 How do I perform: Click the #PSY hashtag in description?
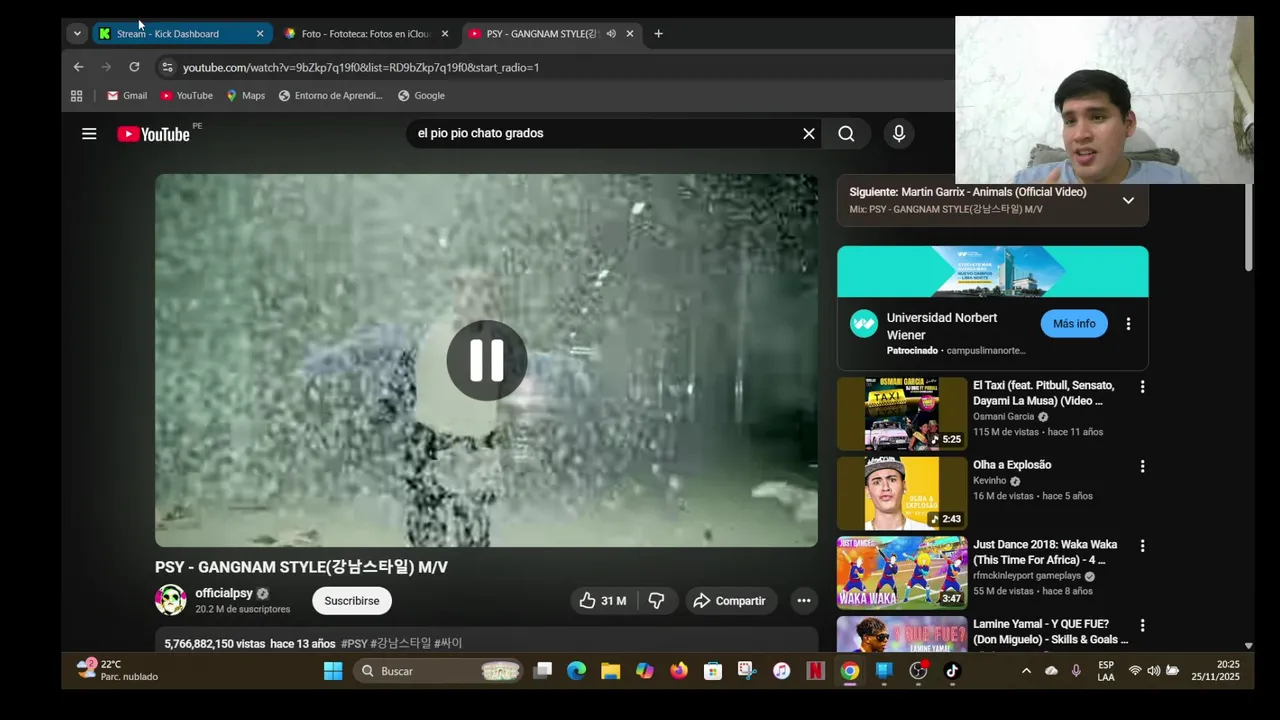tap(354, 644)
